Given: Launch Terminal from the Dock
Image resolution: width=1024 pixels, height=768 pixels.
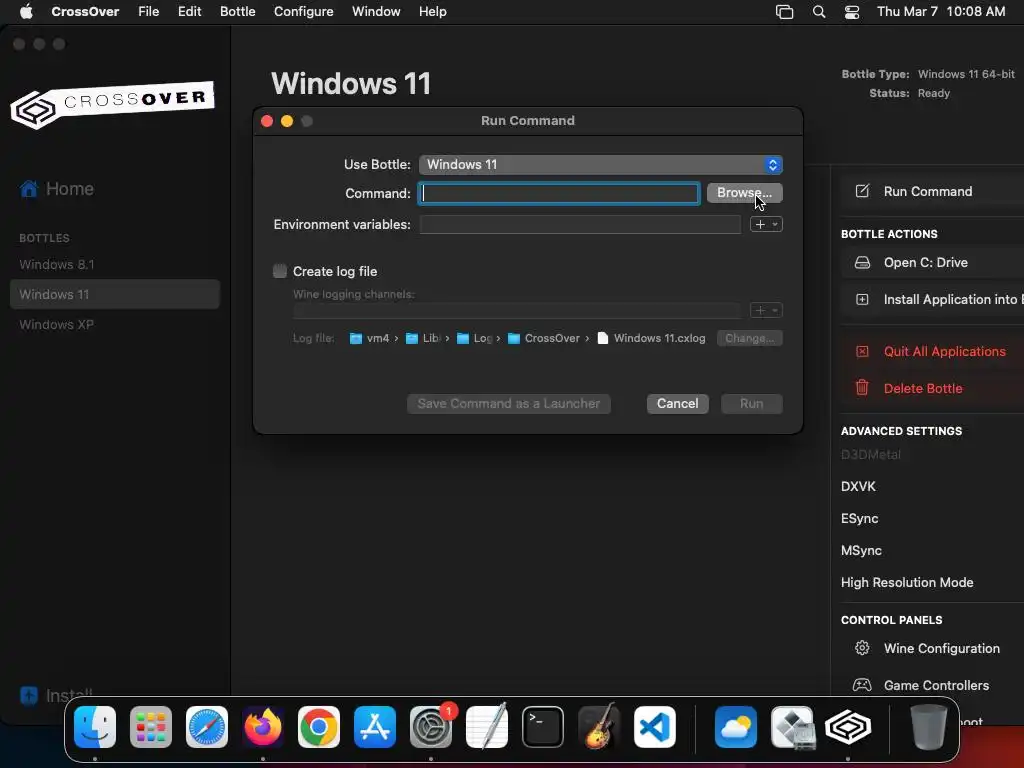Looking at the screenshot, I should coord(543,727).
